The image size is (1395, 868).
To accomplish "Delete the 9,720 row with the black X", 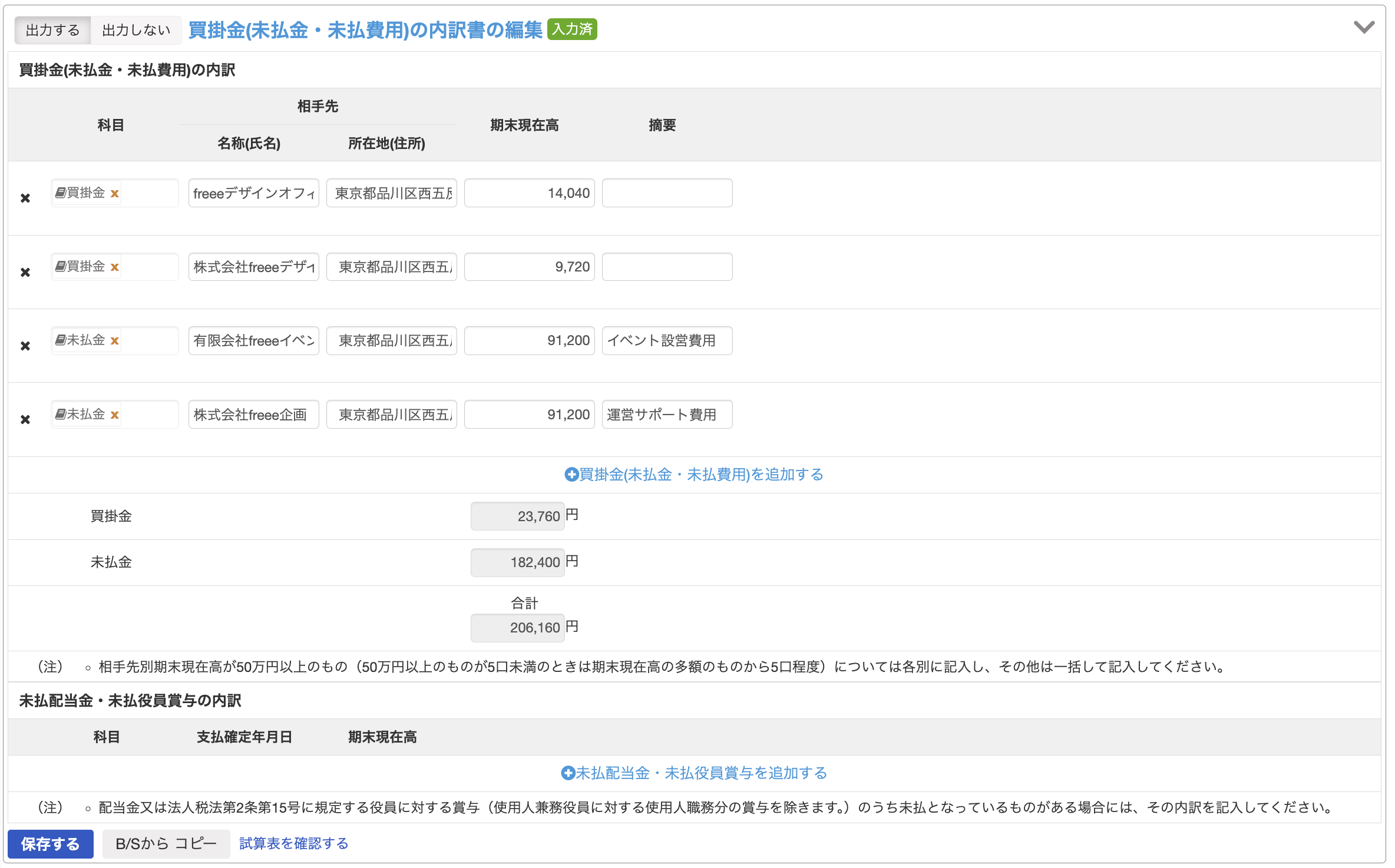I will [x=25, y=273].
